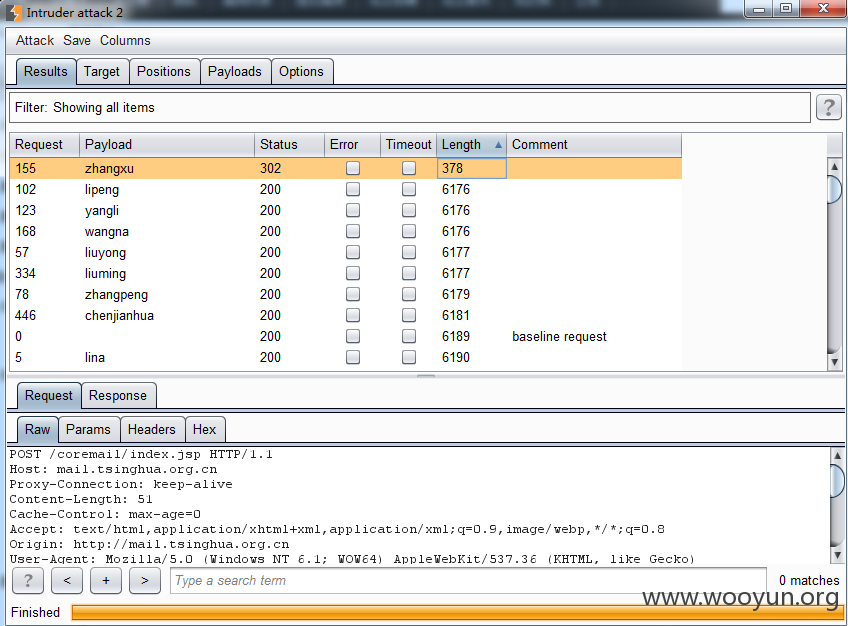Click the Finished attack progress bar

click(457, 612)
